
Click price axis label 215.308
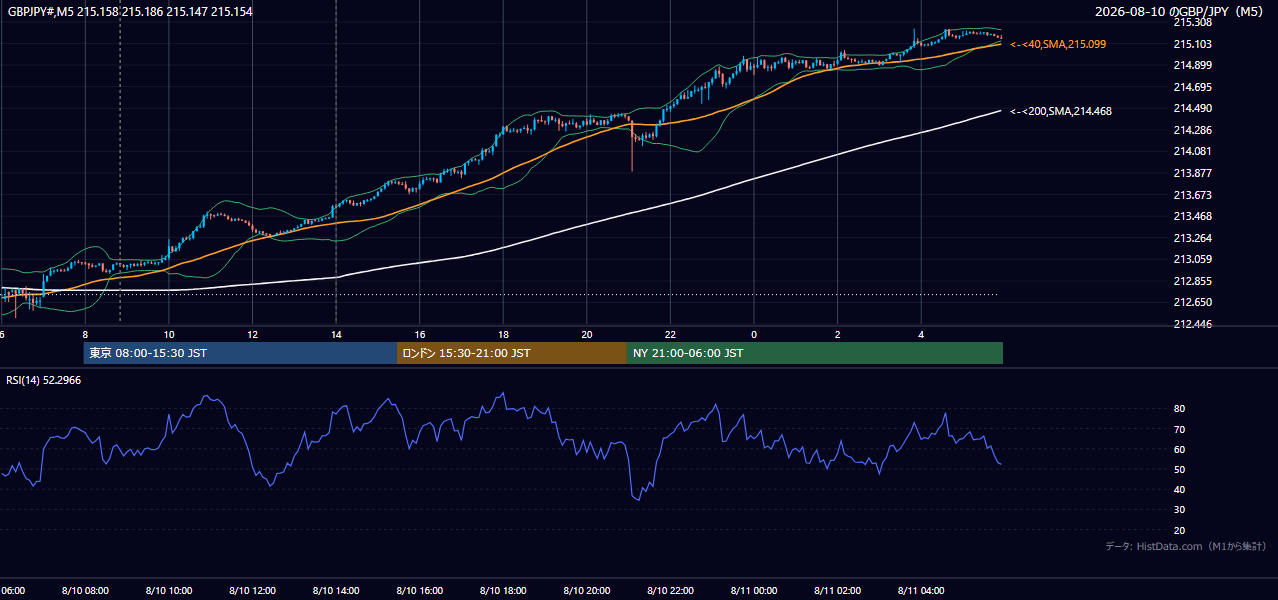pos(1192,22)
